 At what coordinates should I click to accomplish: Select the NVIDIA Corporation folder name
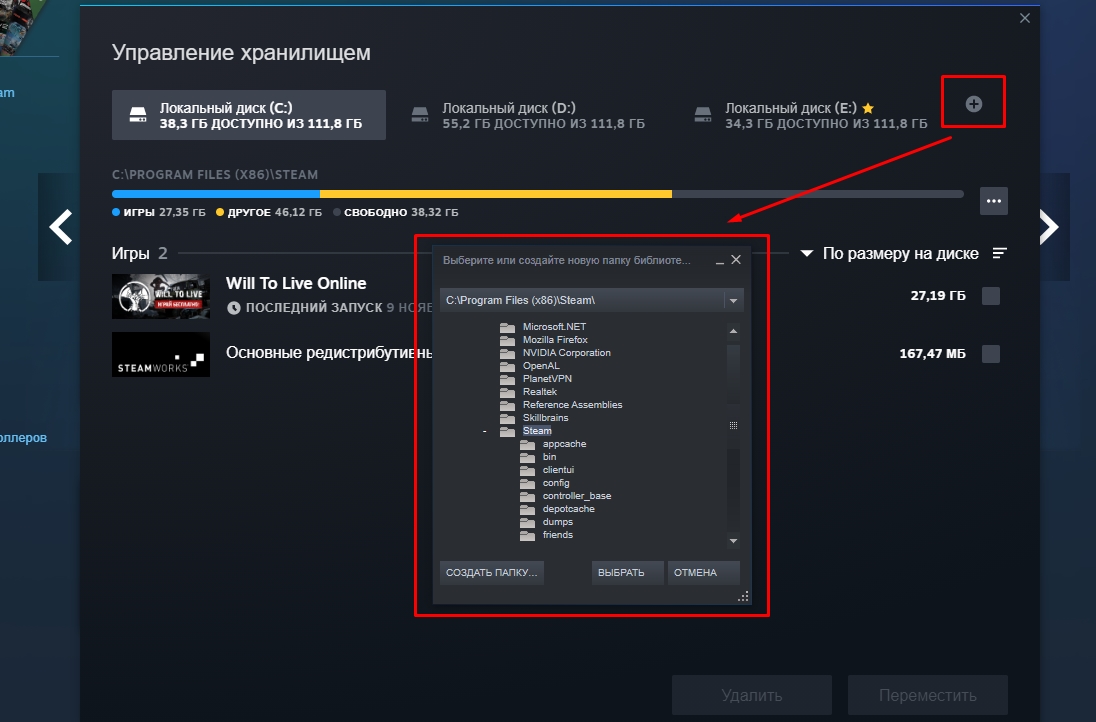coord(567,353)
